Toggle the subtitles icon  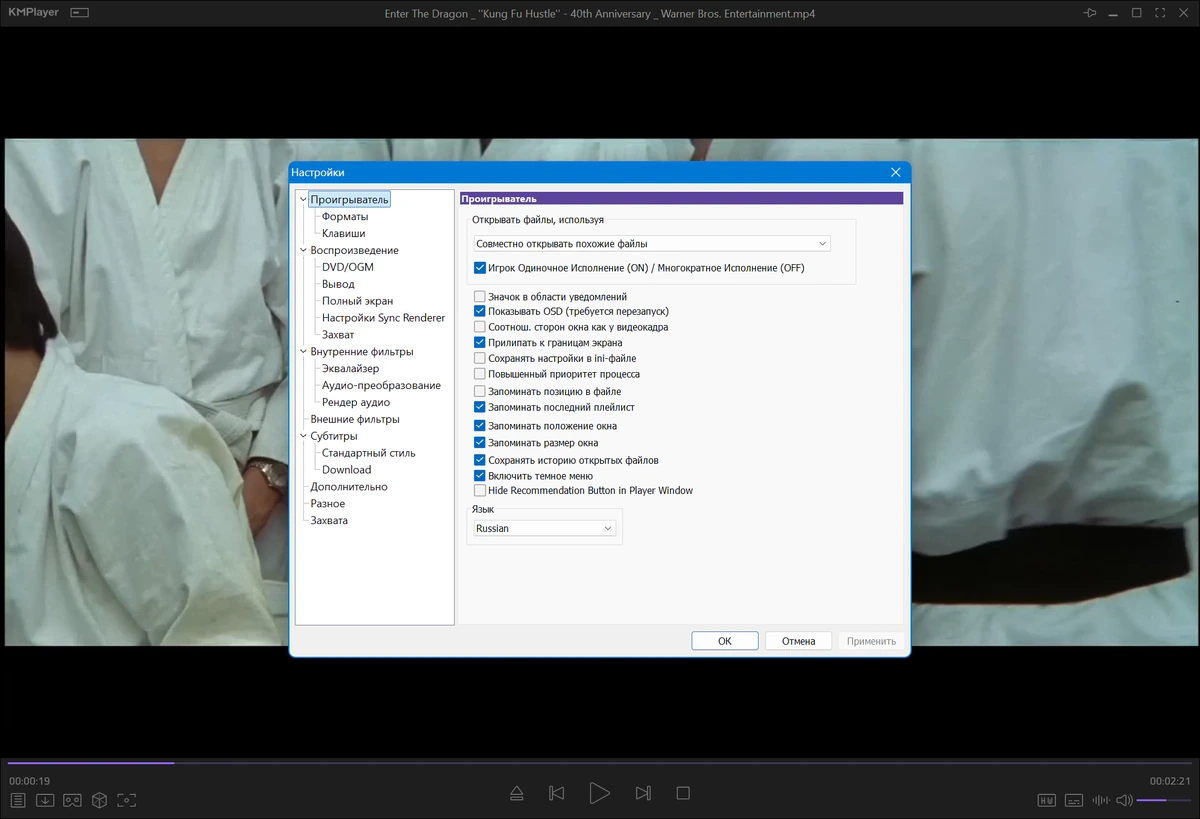pos(1074,800)
